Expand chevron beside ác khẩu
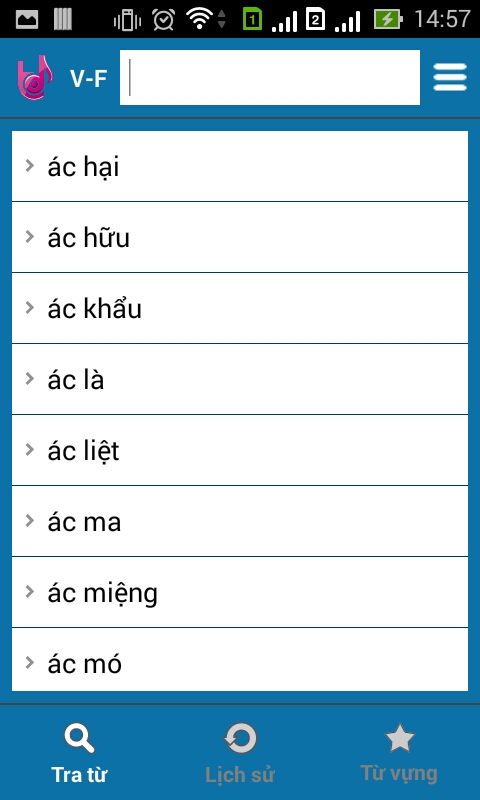 (x=30, y=308)
